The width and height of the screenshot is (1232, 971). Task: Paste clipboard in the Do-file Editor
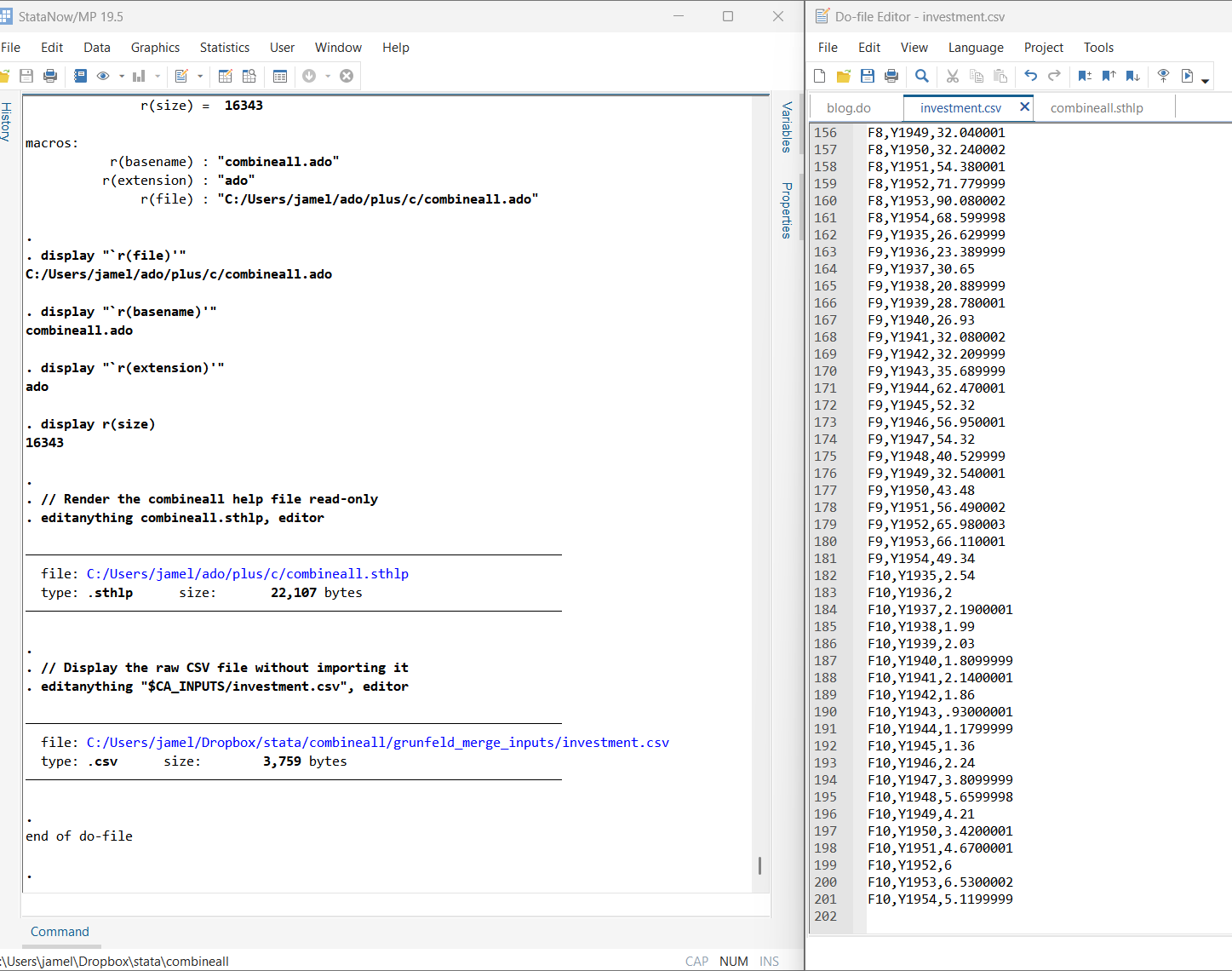click(1000, 76)
